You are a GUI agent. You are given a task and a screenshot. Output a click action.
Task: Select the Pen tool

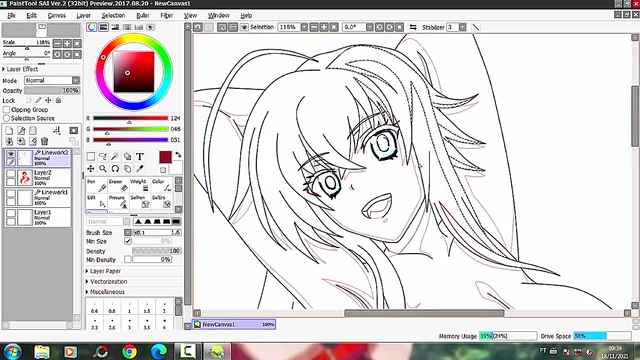(96, 185)
